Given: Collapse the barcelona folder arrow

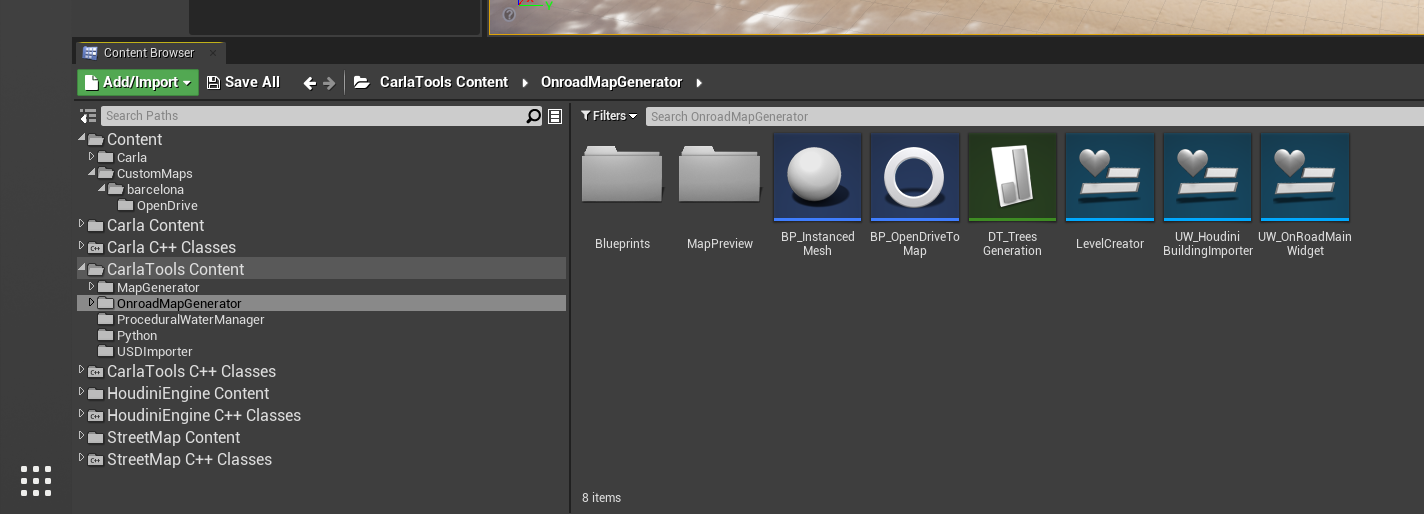Looking at the screenshot, I should [x=102, y=189].
